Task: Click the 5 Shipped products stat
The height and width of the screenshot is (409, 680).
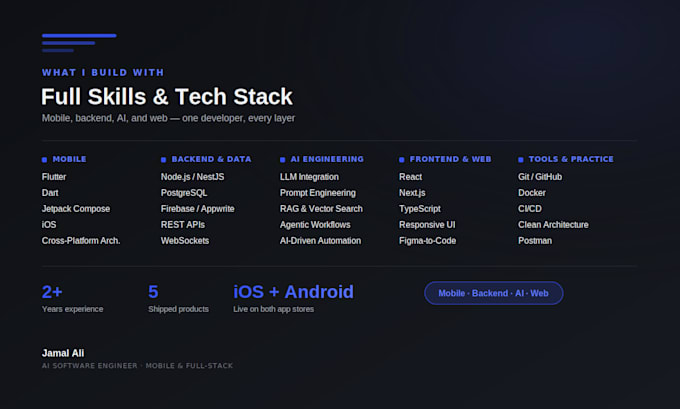Action: point(178,298)
